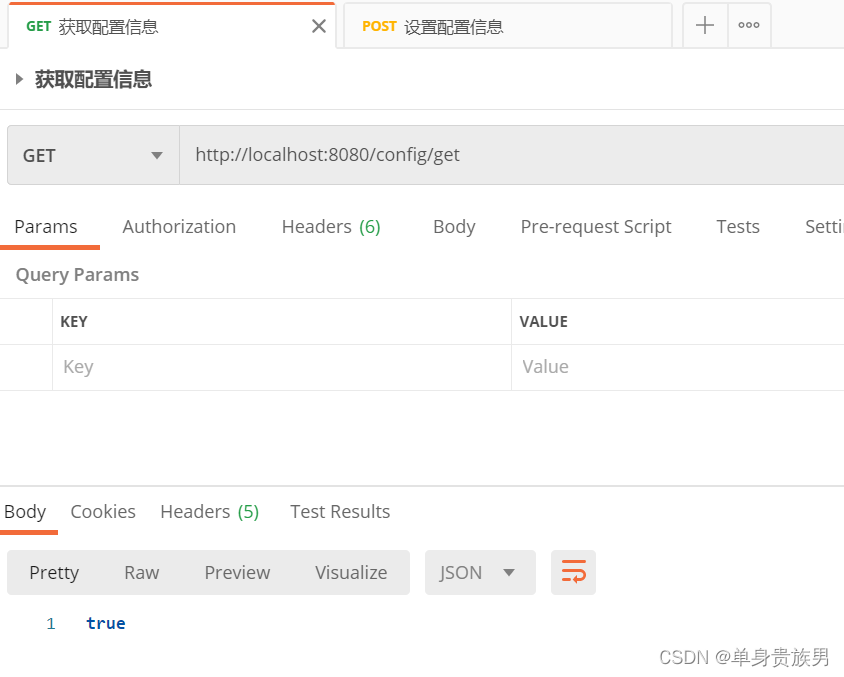Click the response value true
The height and width of the screenshot is (677, 844).
[106, 623]
